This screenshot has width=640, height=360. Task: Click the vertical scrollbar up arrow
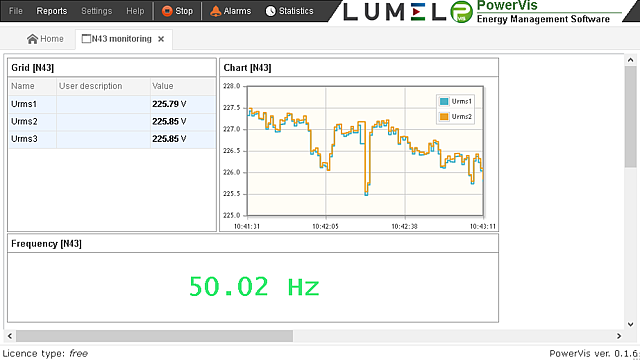[631, 60]
